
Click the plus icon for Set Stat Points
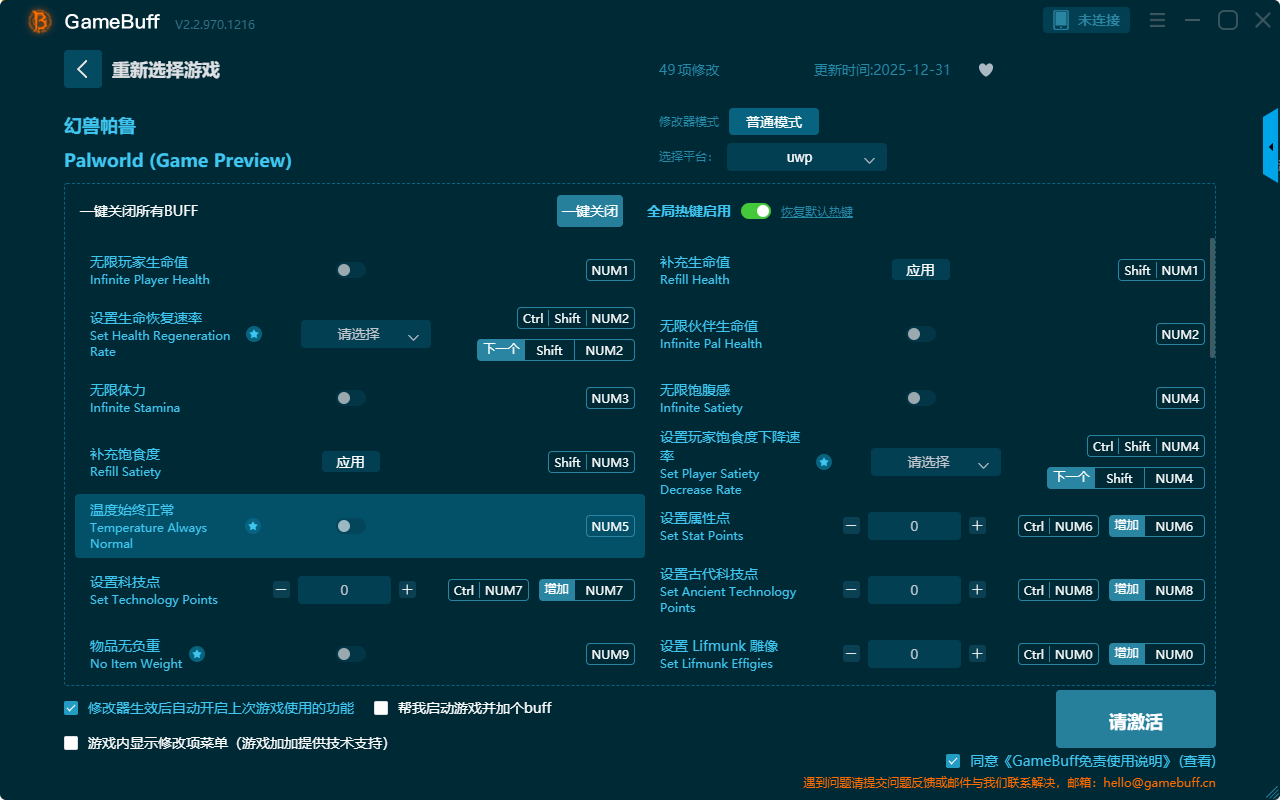pyautogui.click(x=977, y=526)
